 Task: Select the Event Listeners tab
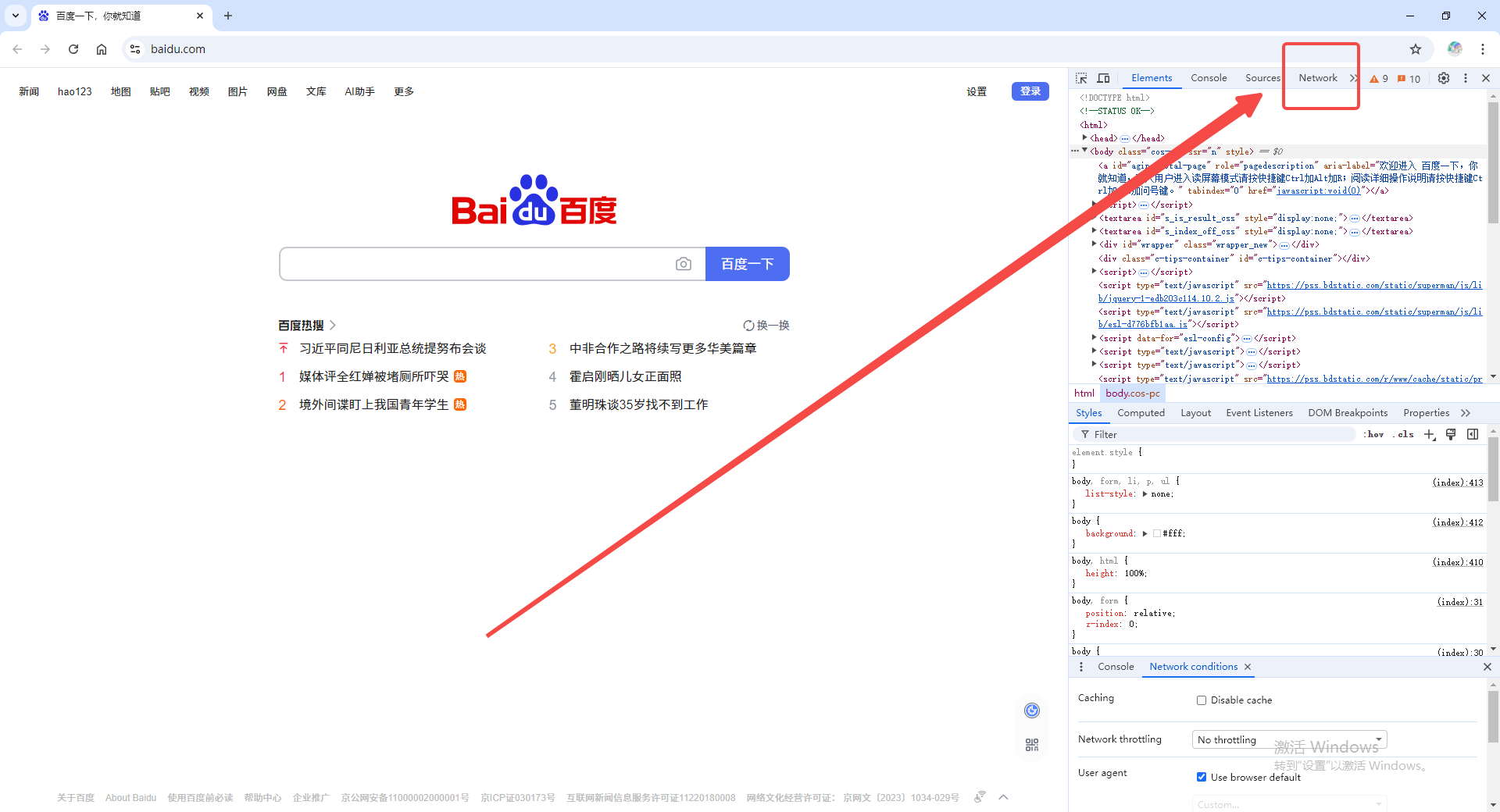[x=1259, y=413]
